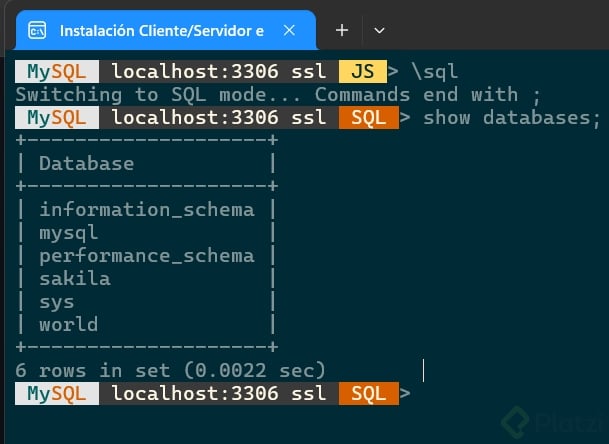
Task: Click the '6 rows in set' result line
Action: [x=170, y=370]
